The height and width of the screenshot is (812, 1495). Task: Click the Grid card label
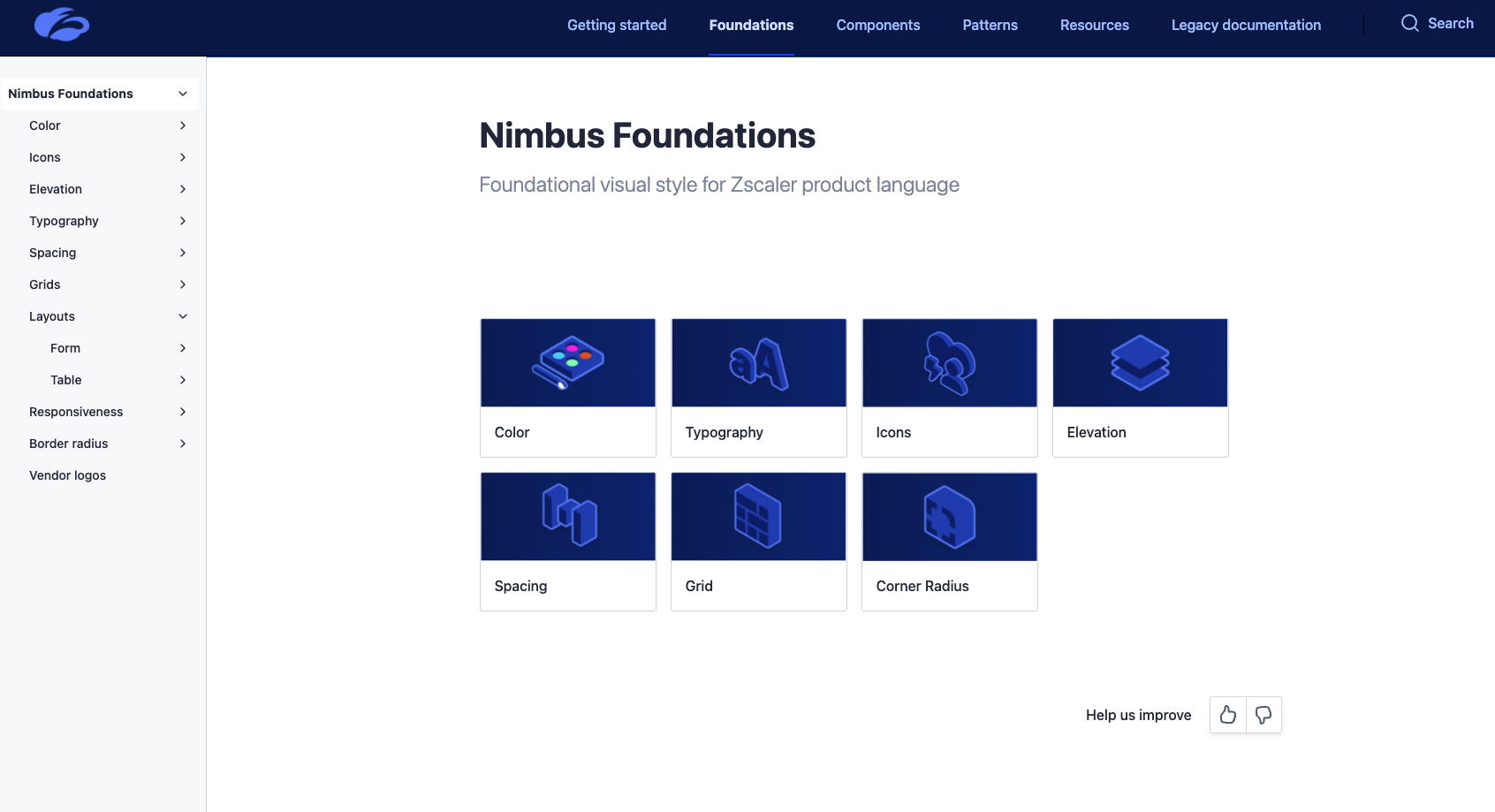click(x=699, y=586)
